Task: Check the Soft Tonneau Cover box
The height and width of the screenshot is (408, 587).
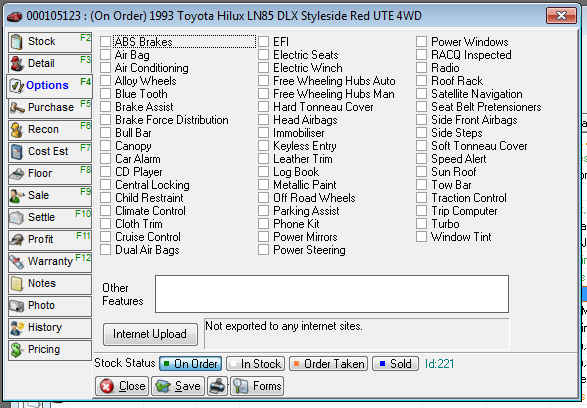Action: click(x=422, y=146)
